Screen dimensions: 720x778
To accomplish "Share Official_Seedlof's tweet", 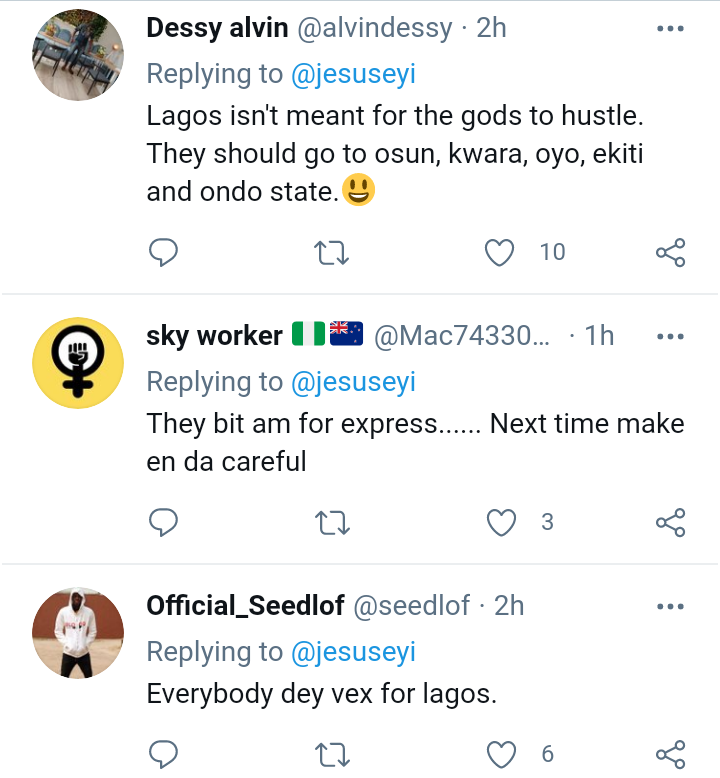I will coord(671,755).
